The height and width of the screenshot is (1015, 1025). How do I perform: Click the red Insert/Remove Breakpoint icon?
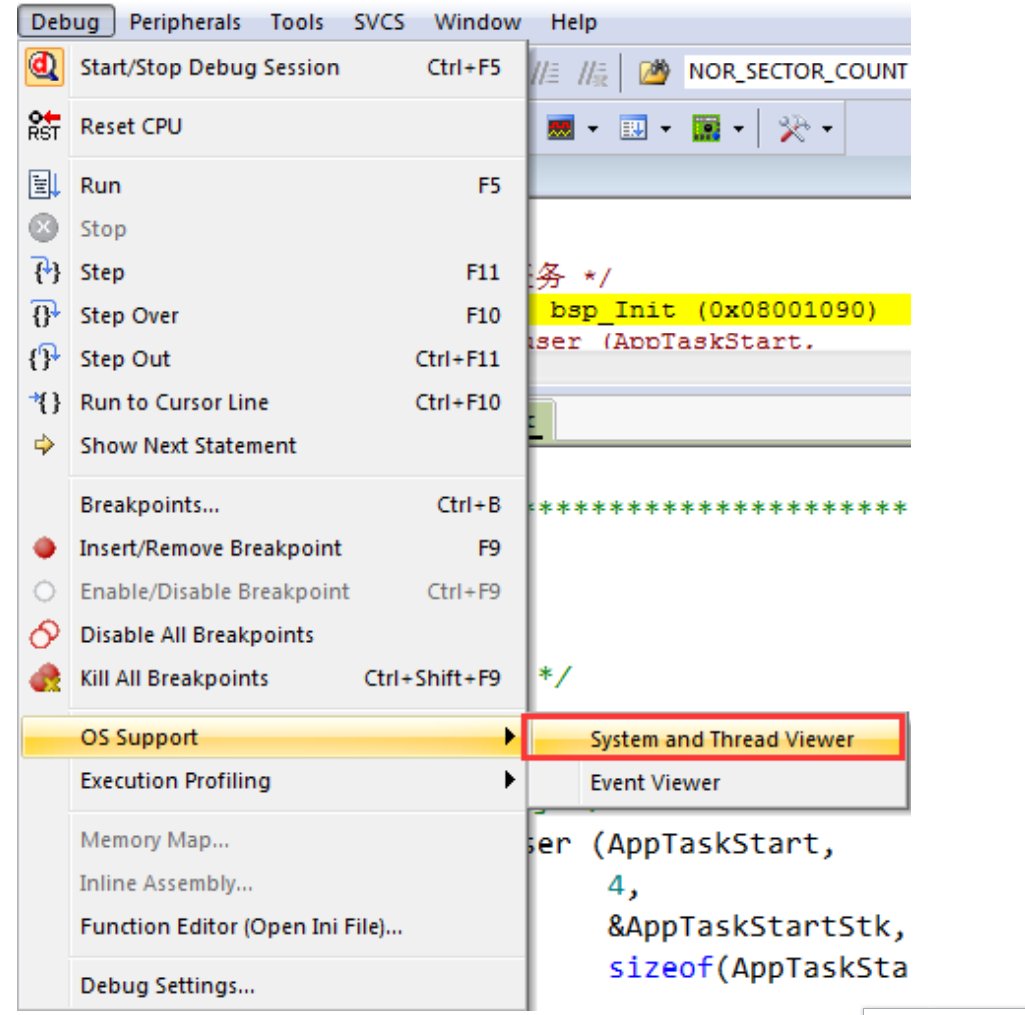44,548
